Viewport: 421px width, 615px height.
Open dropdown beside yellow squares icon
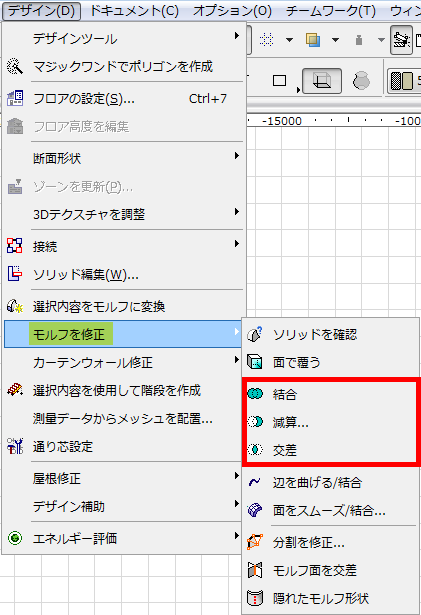[x=335, y=40]
